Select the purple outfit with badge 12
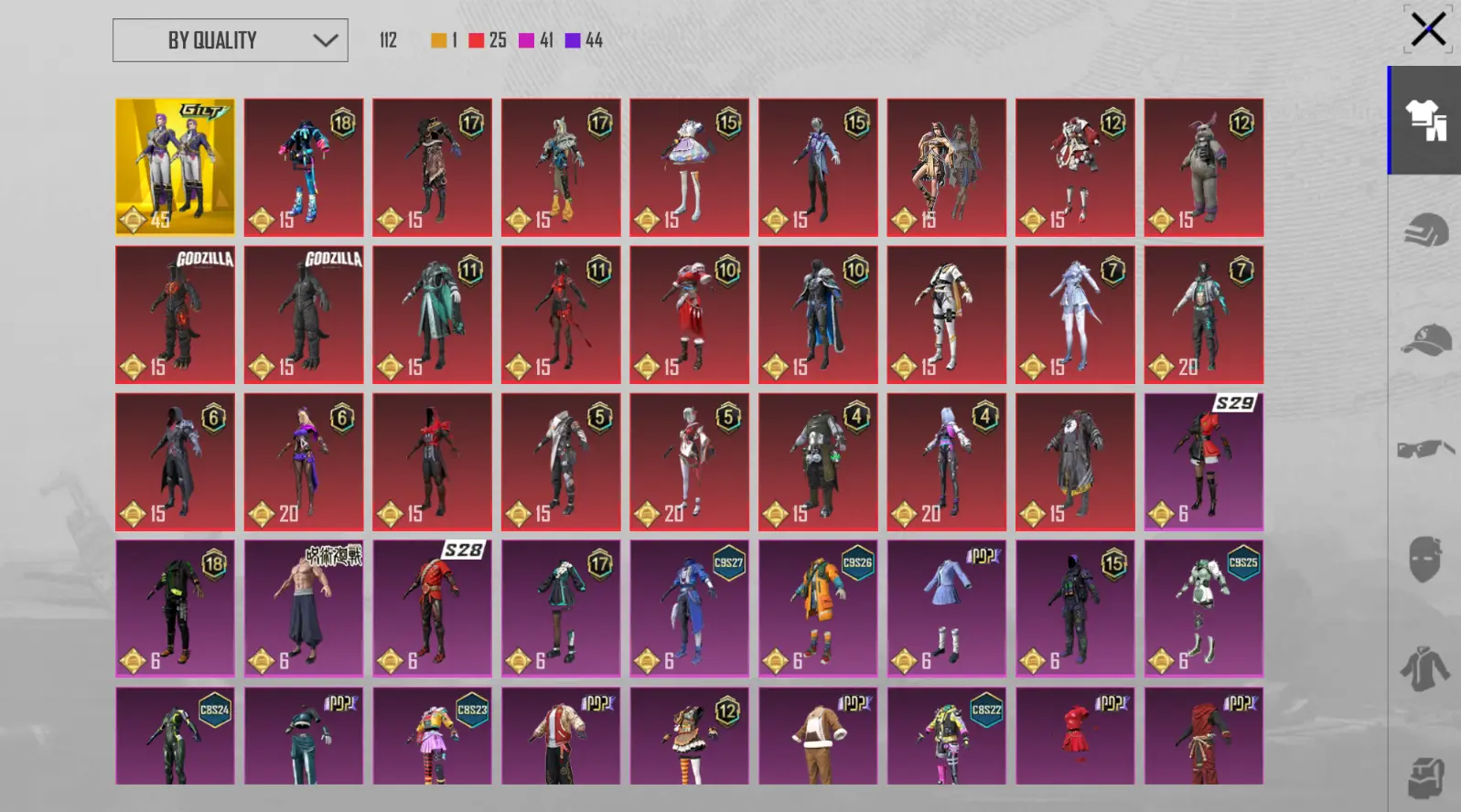This screenshot has height=812, width=1461. [690, 736]
